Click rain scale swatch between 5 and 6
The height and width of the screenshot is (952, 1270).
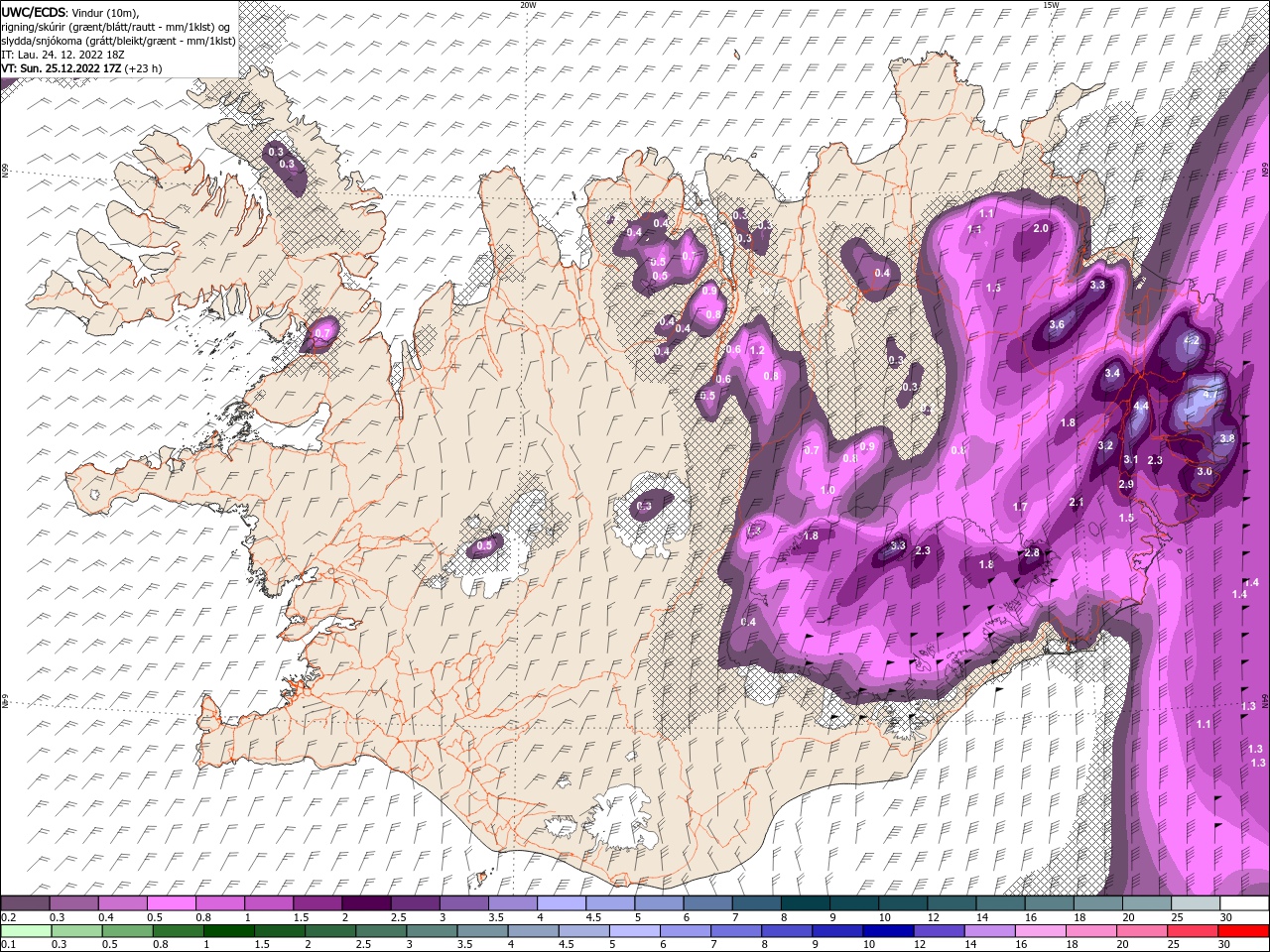pyautogui.click(x=634, y=931)
